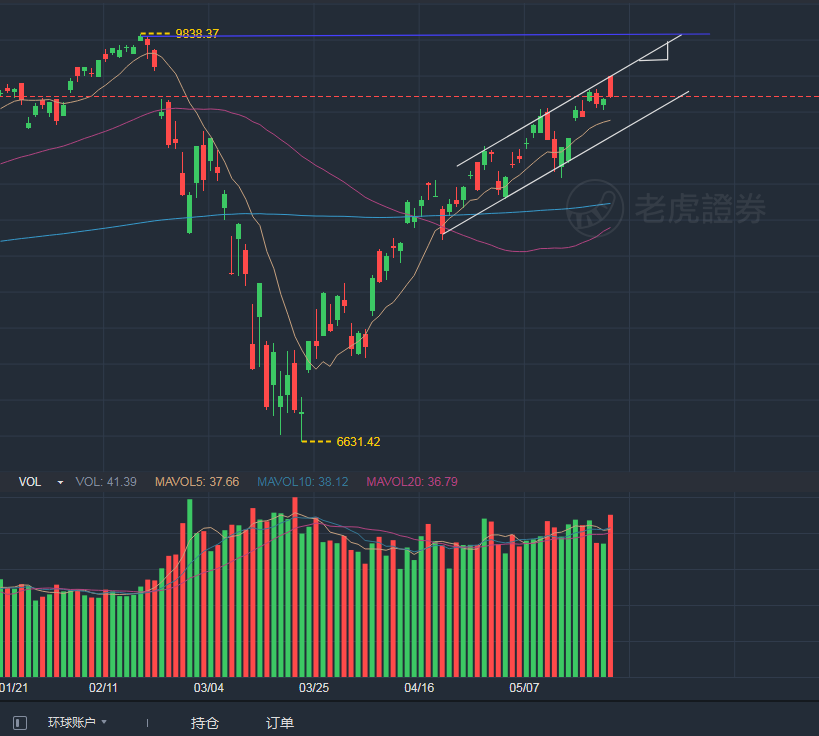Switch to the 订单 tab
The width and height of the screenshot is (819, 736).
(x=280, y=722)
